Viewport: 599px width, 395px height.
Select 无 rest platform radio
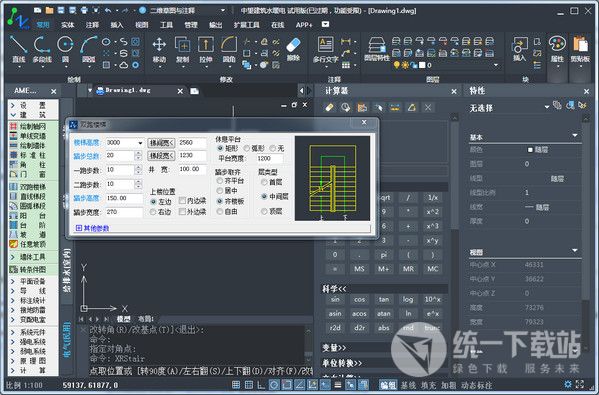tap(273, 148)
